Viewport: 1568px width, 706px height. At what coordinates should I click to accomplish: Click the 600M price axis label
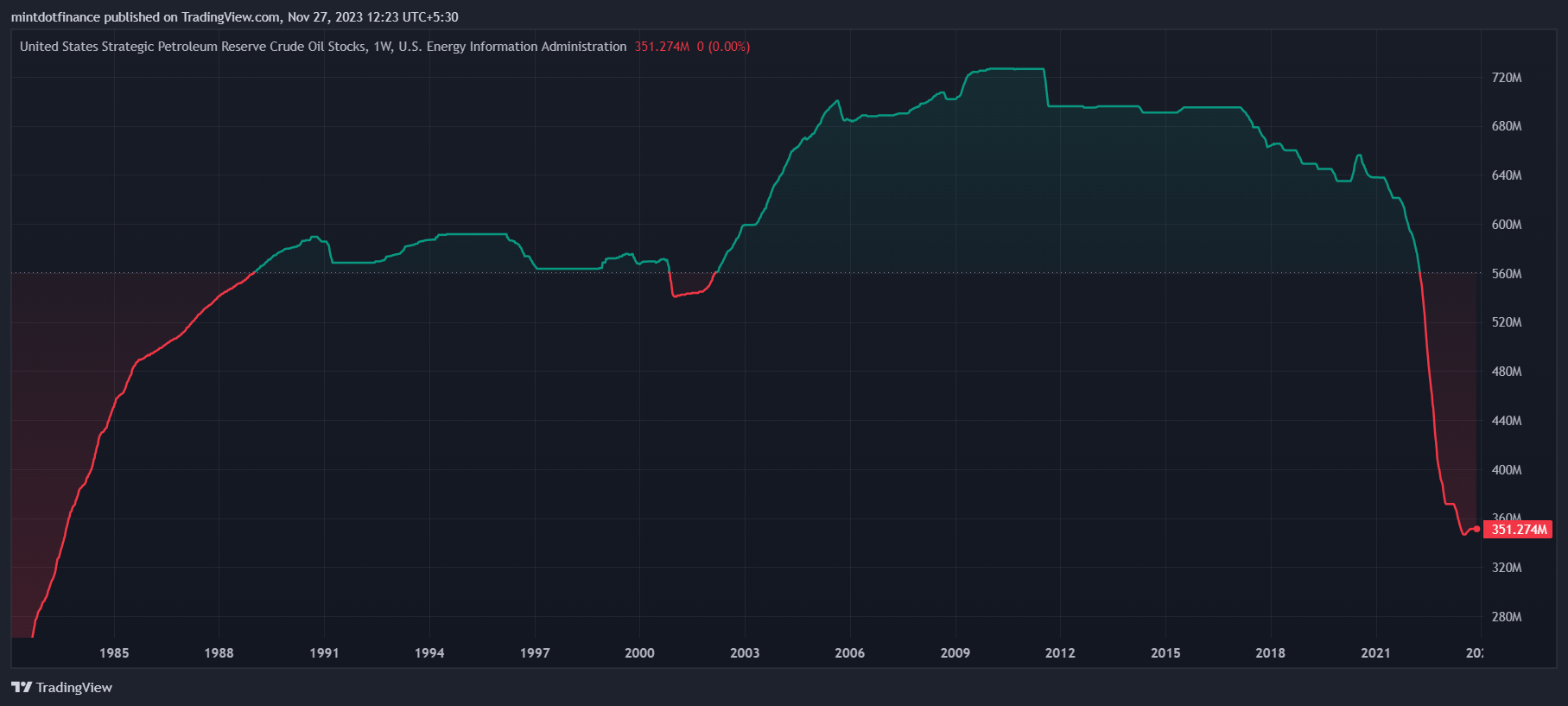(x=1507, y=225)
